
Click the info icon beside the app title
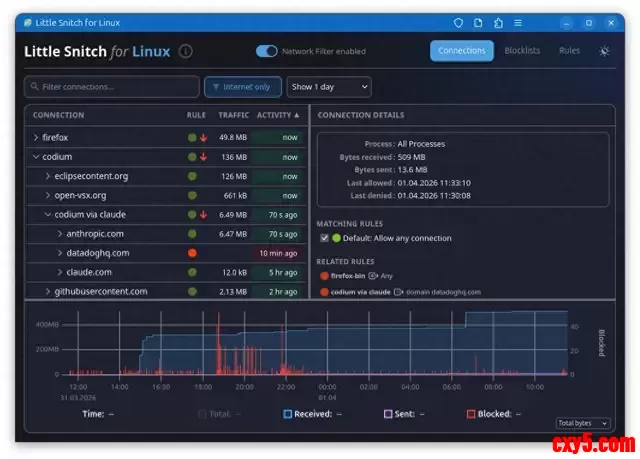click(x=186, y=51)
